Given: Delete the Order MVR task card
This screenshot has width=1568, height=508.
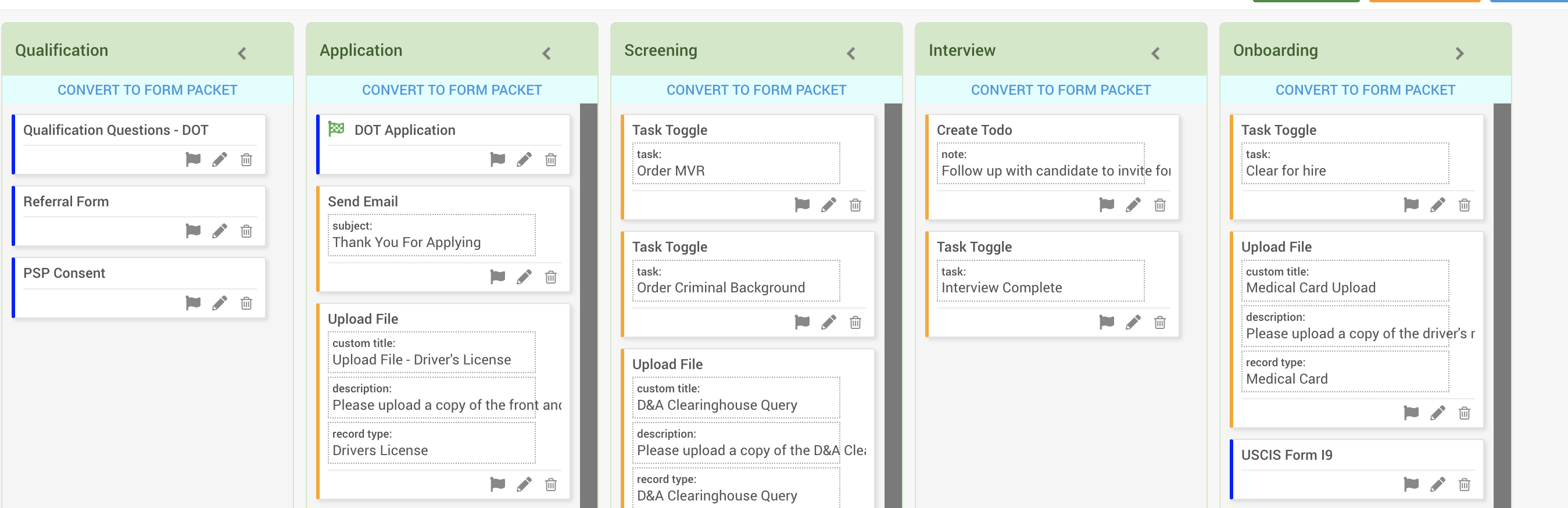Looking at the screenshot, I should pos(856,205).
